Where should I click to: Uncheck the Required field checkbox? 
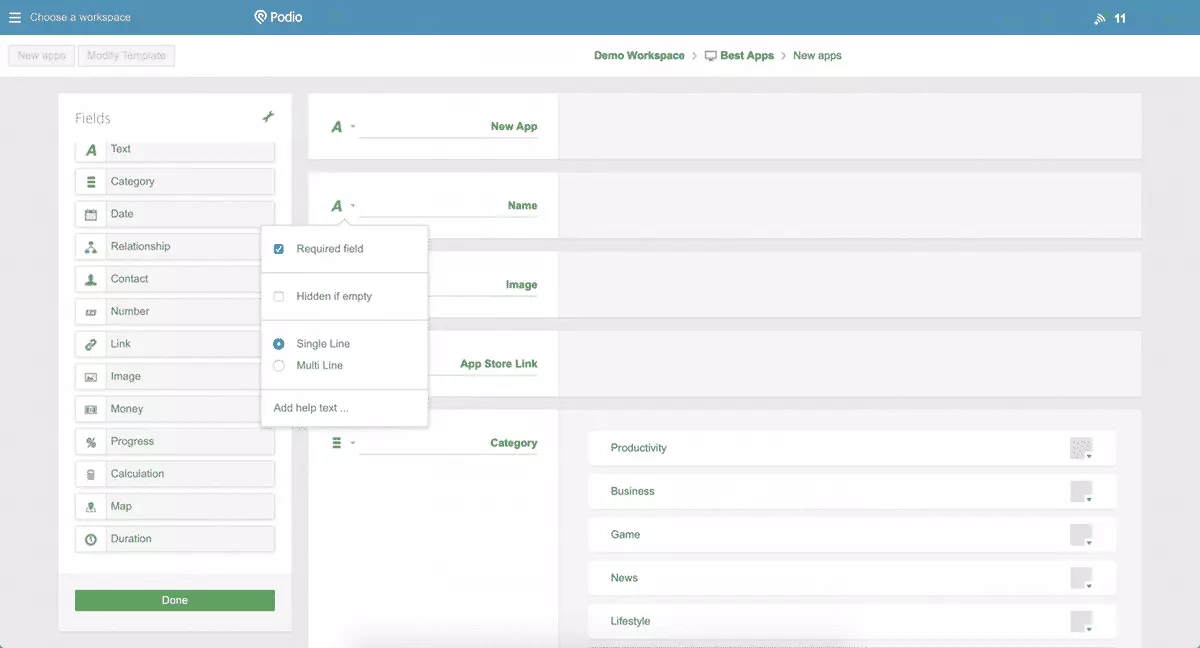click(x=279, y=249)
